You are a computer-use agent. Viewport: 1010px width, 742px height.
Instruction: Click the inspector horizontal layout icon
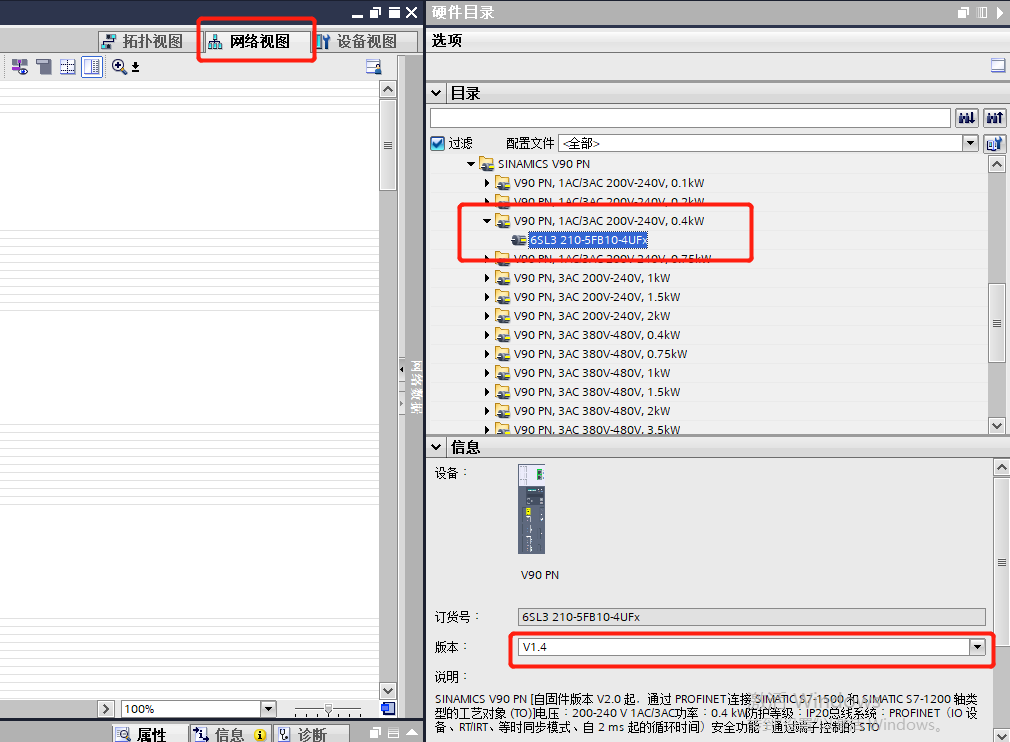(394, 733)
